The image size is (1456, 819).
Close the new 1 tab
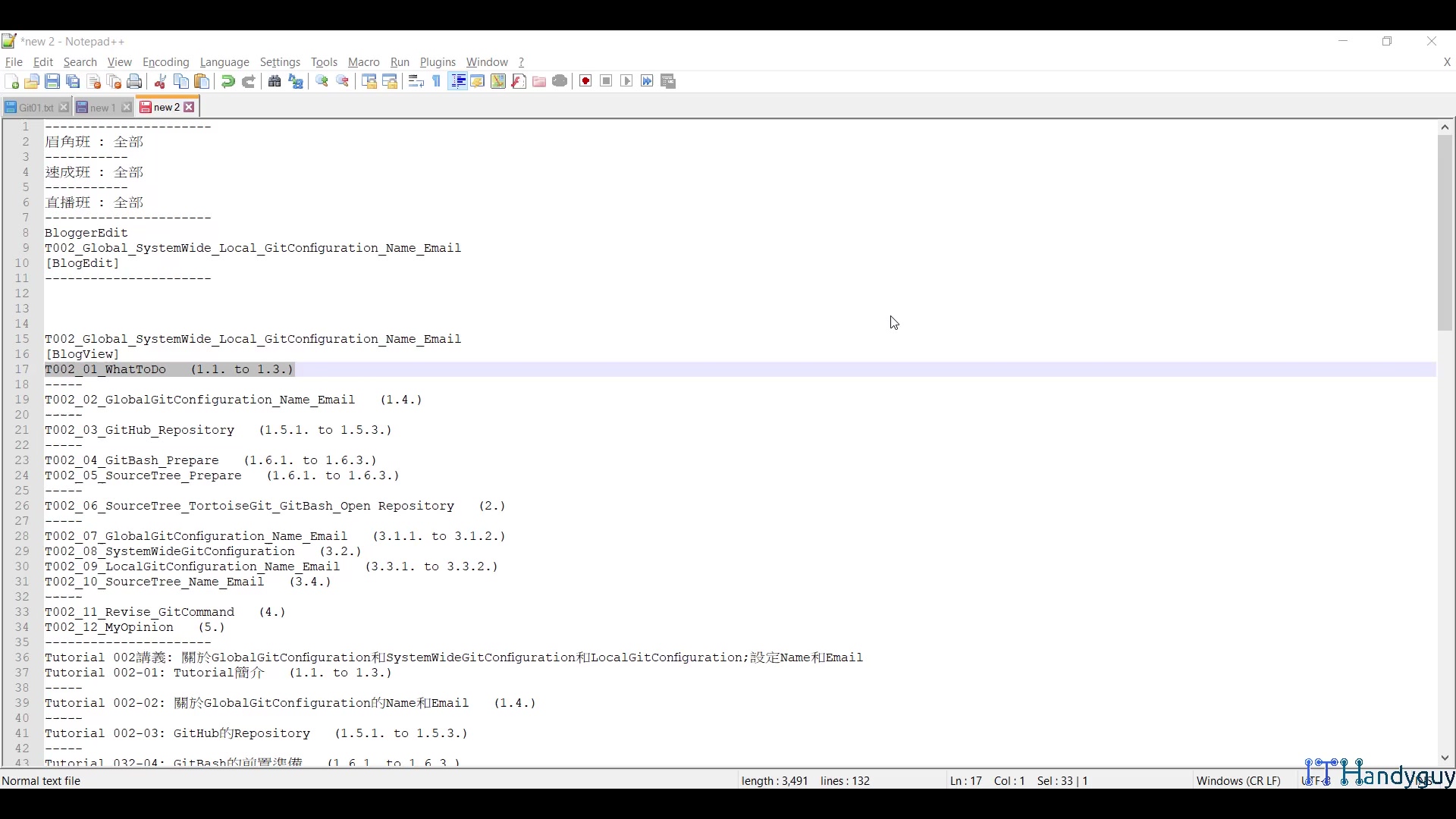click(126, 107)
